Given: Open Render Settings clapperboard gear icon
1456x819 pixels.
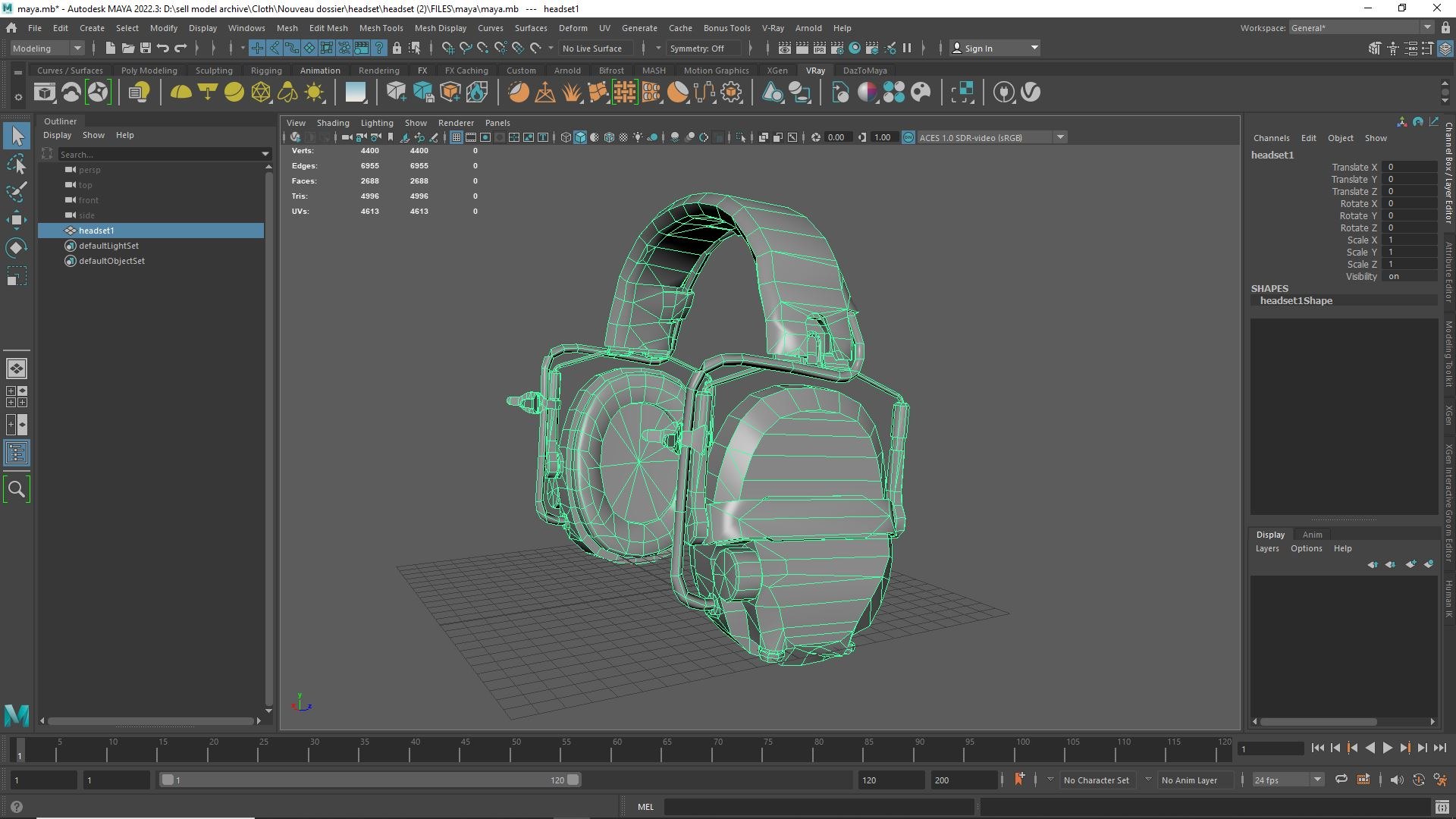Looking at the screenshot, I should pos(837,48).
